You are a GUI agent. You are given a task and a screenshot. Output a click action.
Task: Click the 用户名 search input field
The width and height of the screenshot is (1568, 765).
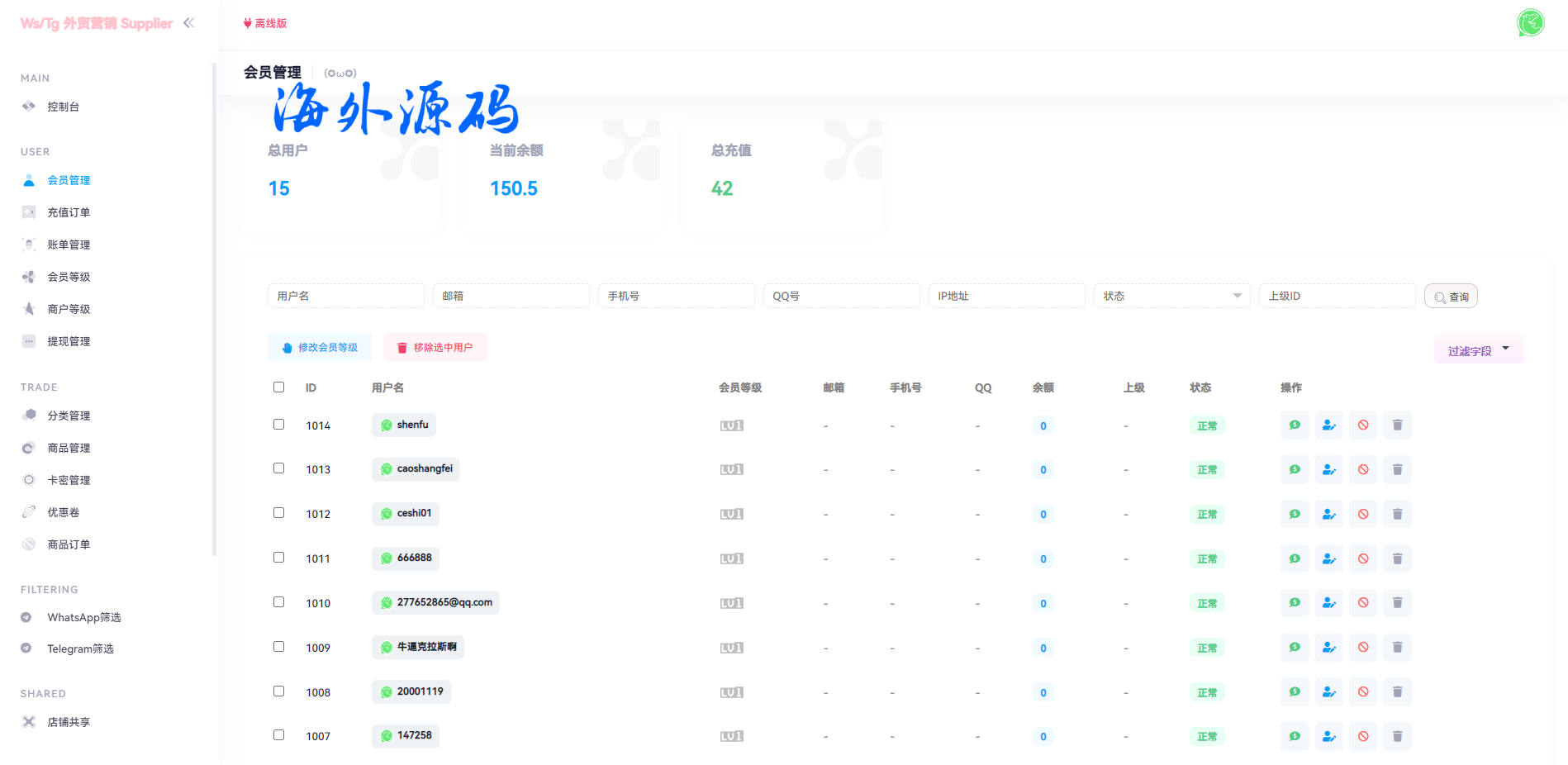345,296
